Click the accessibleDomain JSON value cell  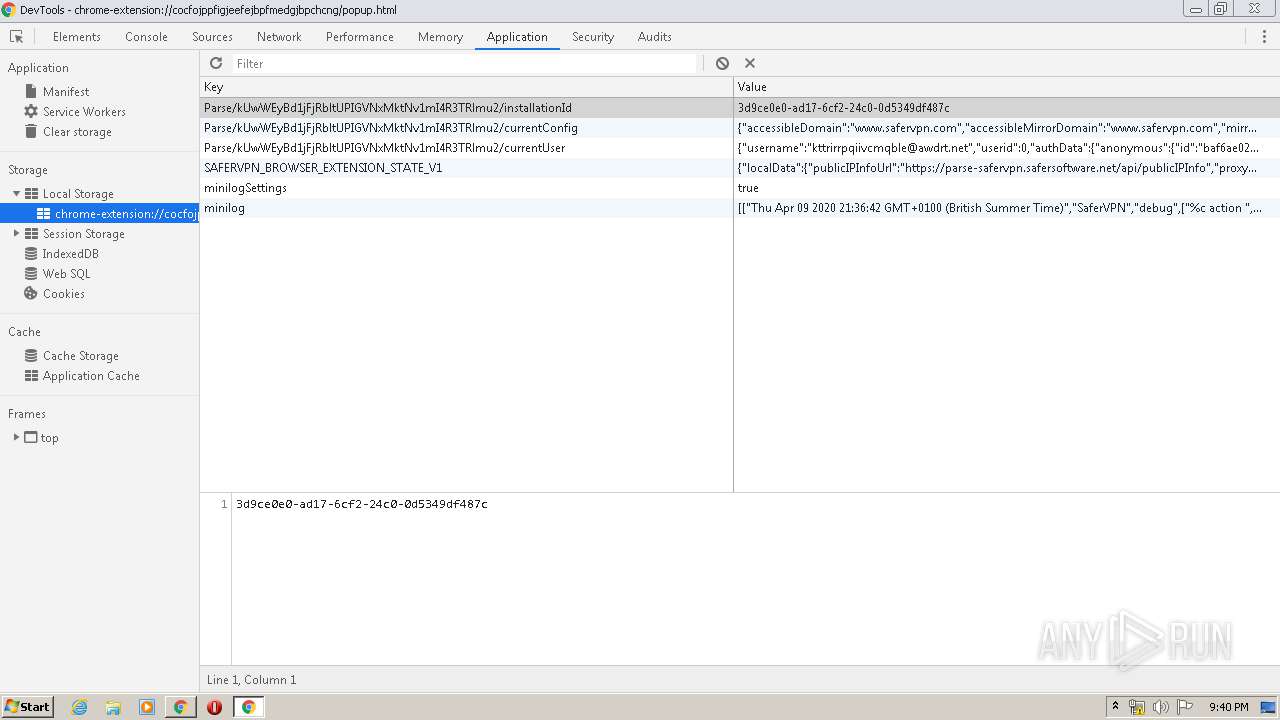pyautogui.click(x=1007, y=127)
